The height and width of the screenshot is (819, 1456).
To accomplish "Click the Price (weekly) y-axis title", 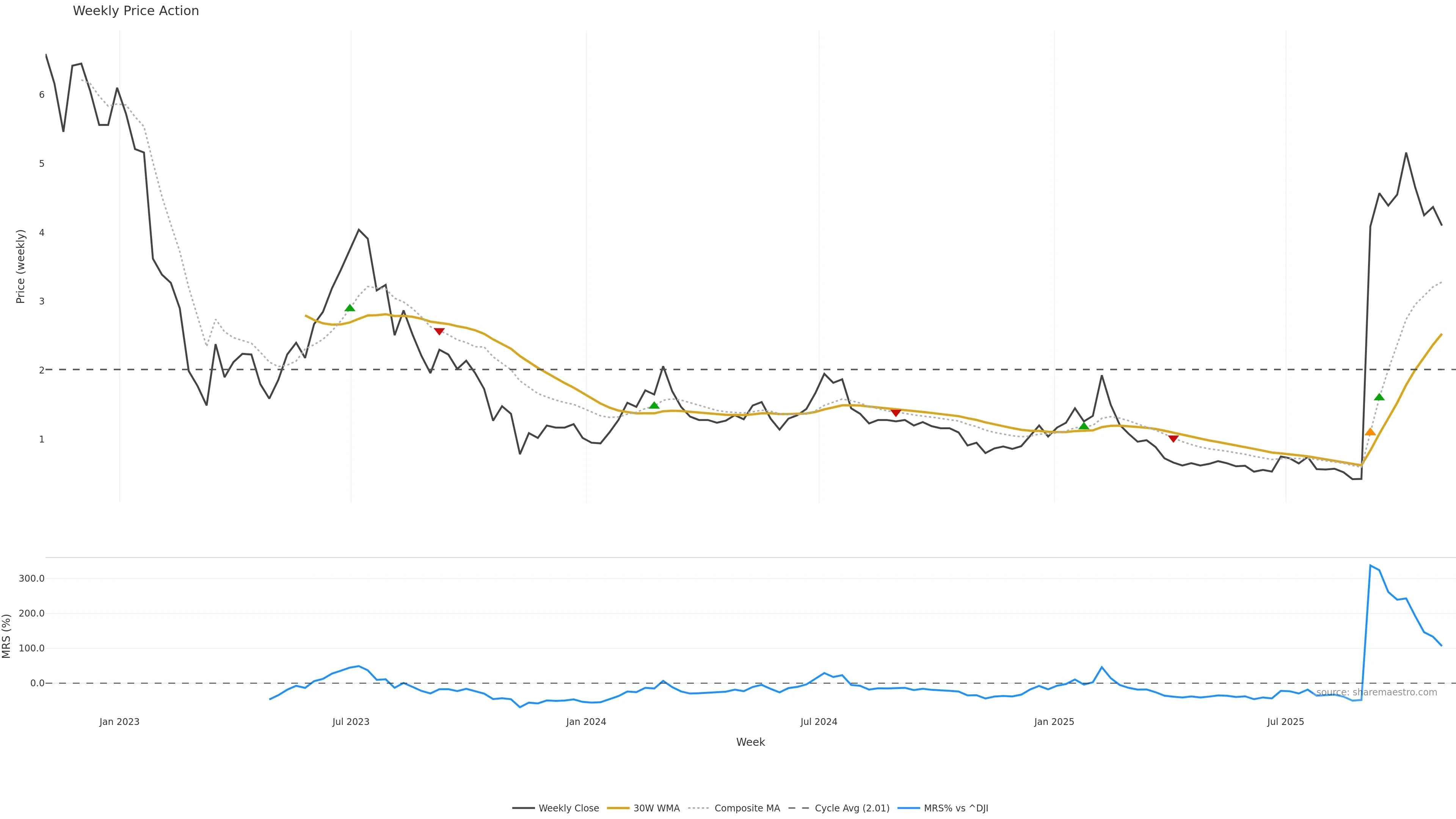I will click(x=21, y=266).
